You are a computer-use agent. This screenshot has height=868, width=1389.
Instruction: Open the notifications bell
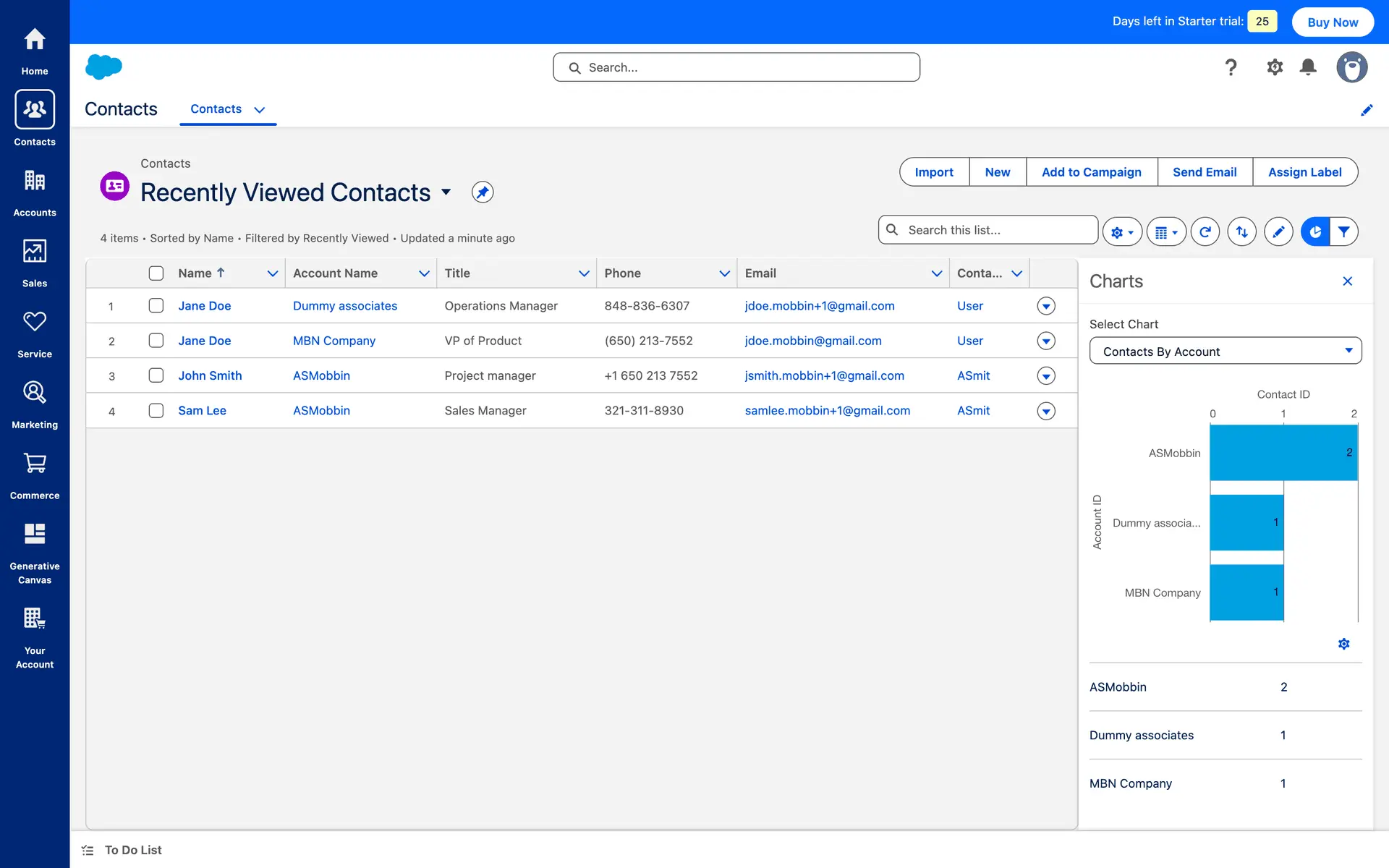1307,67
